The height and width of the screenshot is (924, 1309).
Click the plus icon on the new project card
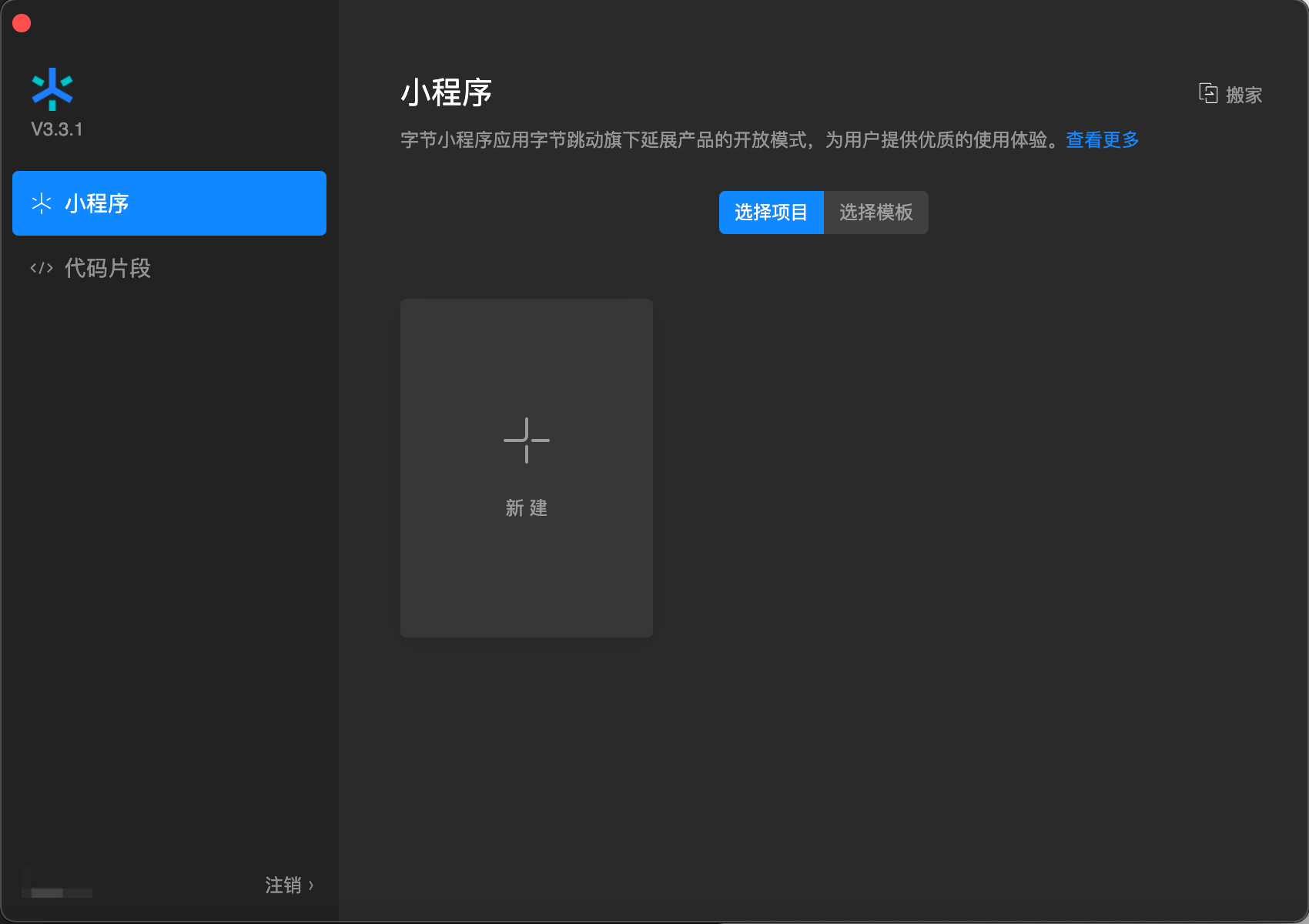coord(527,440)
